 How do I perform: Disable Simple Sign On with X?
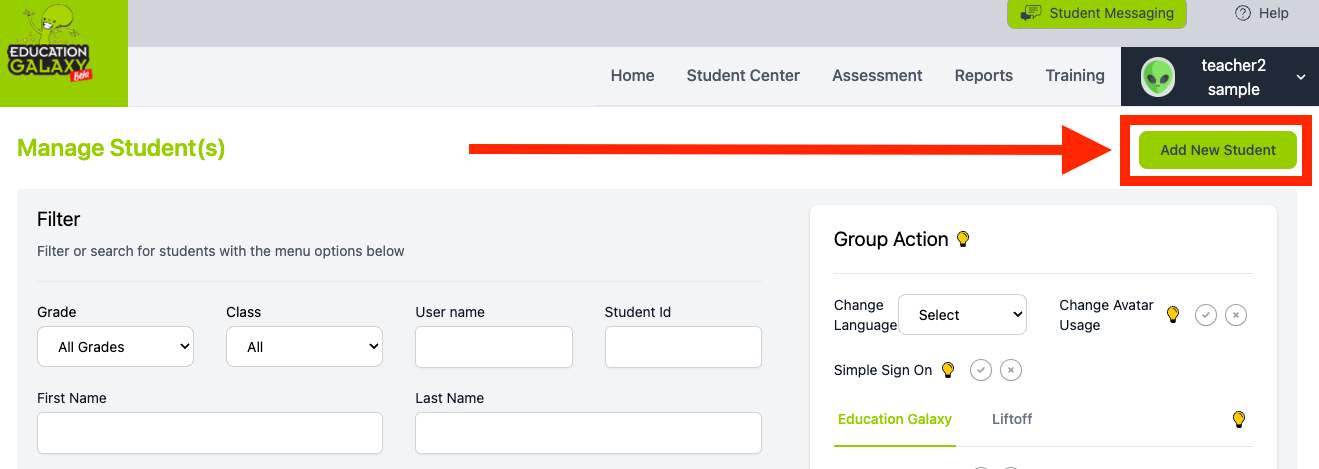[x=1011, y=370]
